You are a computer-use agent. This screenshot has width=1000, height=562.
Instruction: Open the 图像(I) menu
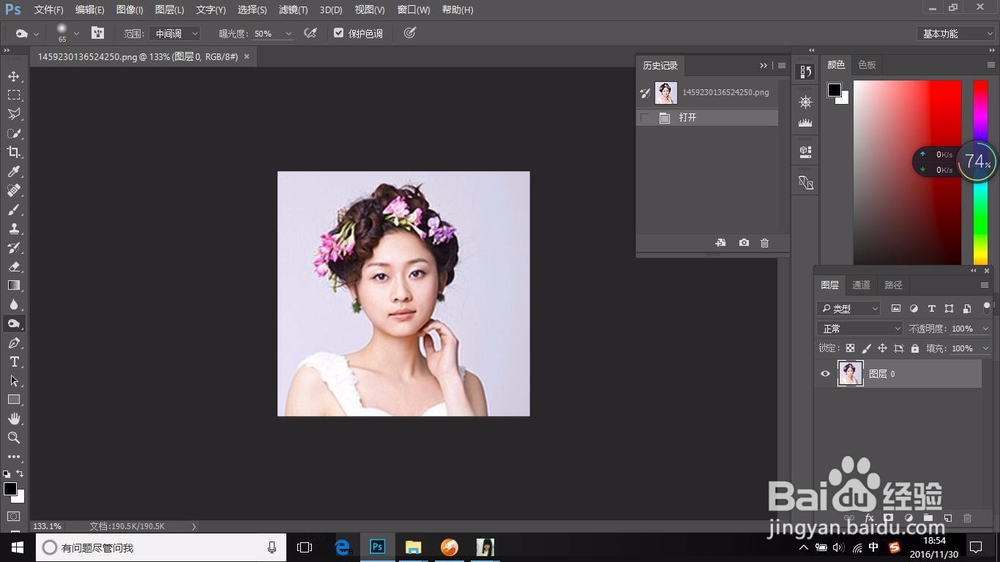[x=129, y=10]
